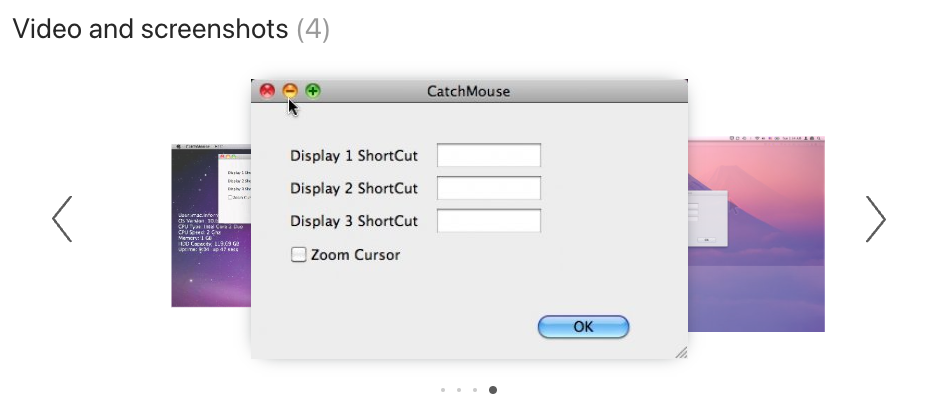Focus the Display 3 ShortCut field
Screen dimensions: 933x408
(x=489, y=221)
